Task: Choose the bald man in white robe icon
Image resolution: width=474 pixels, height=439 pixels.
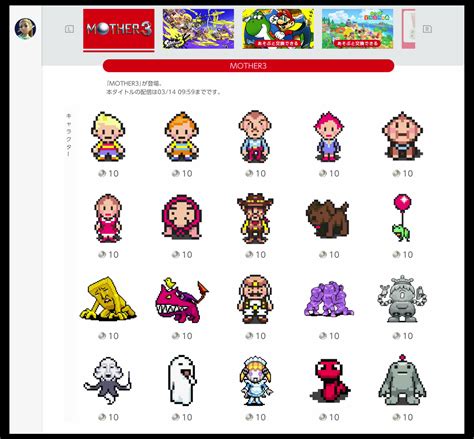Action: [255, 299]
